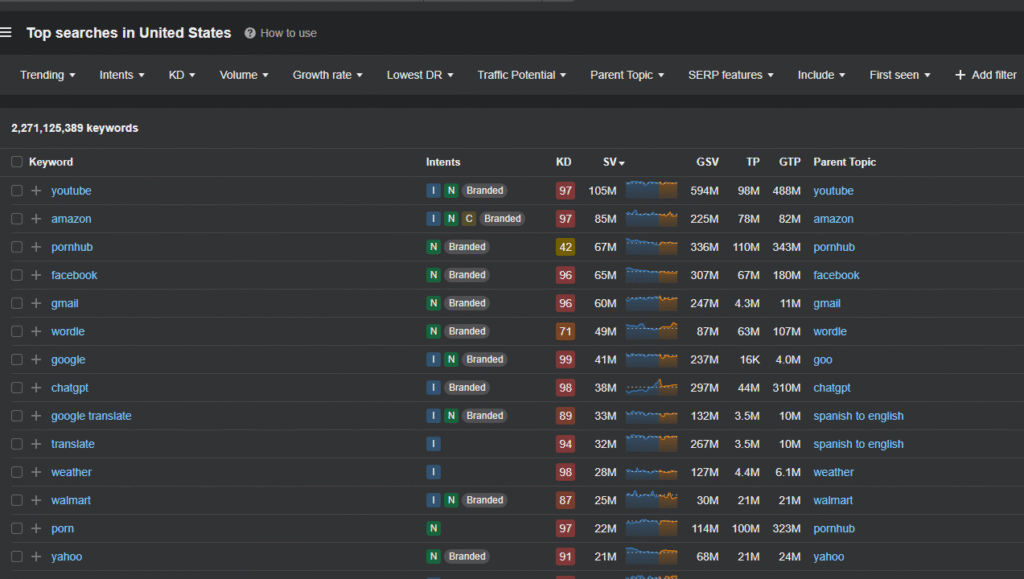Open the google translate keyword link

[x=91, y=416]
